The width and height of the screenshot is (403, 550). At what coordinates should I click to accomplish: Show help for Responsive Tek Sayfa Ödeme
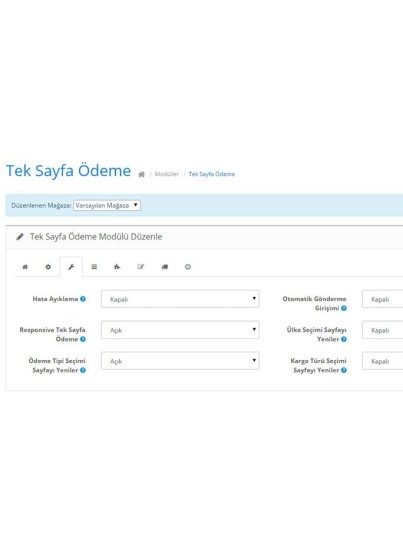coord(83,339)
